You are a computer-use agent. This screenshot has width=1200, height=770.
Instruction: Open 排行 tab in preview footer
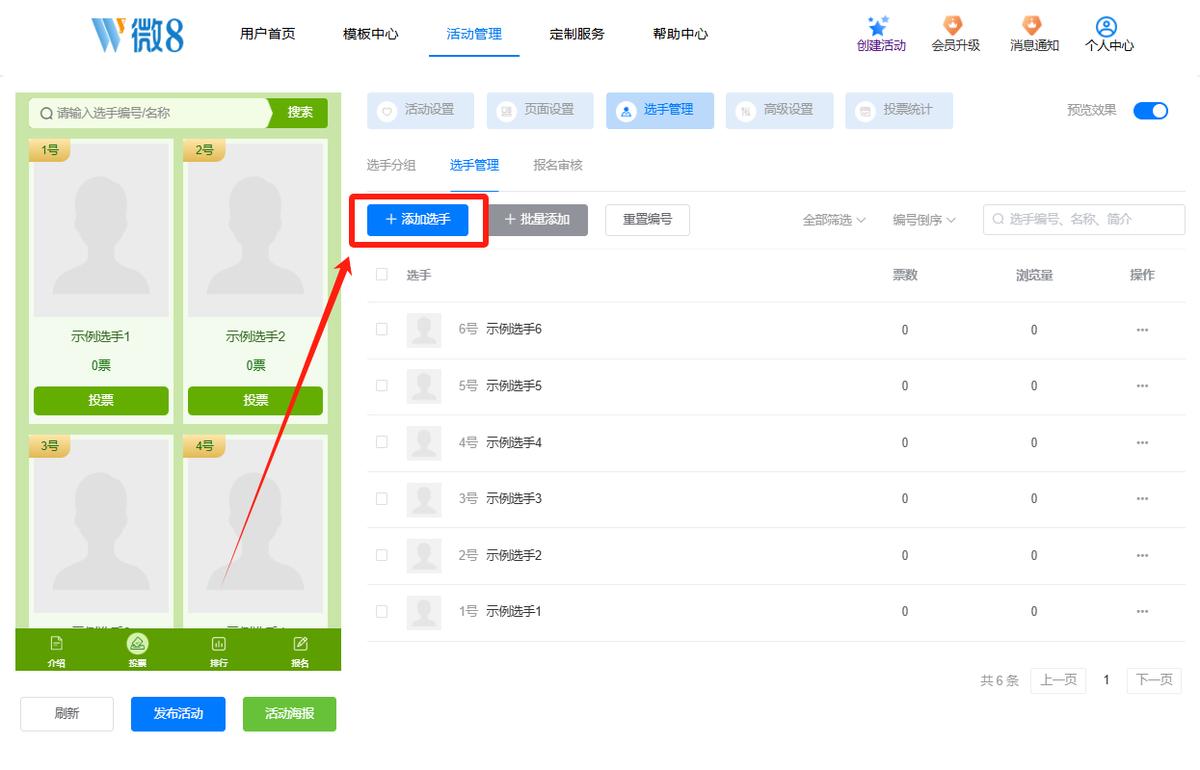point(218,650)
